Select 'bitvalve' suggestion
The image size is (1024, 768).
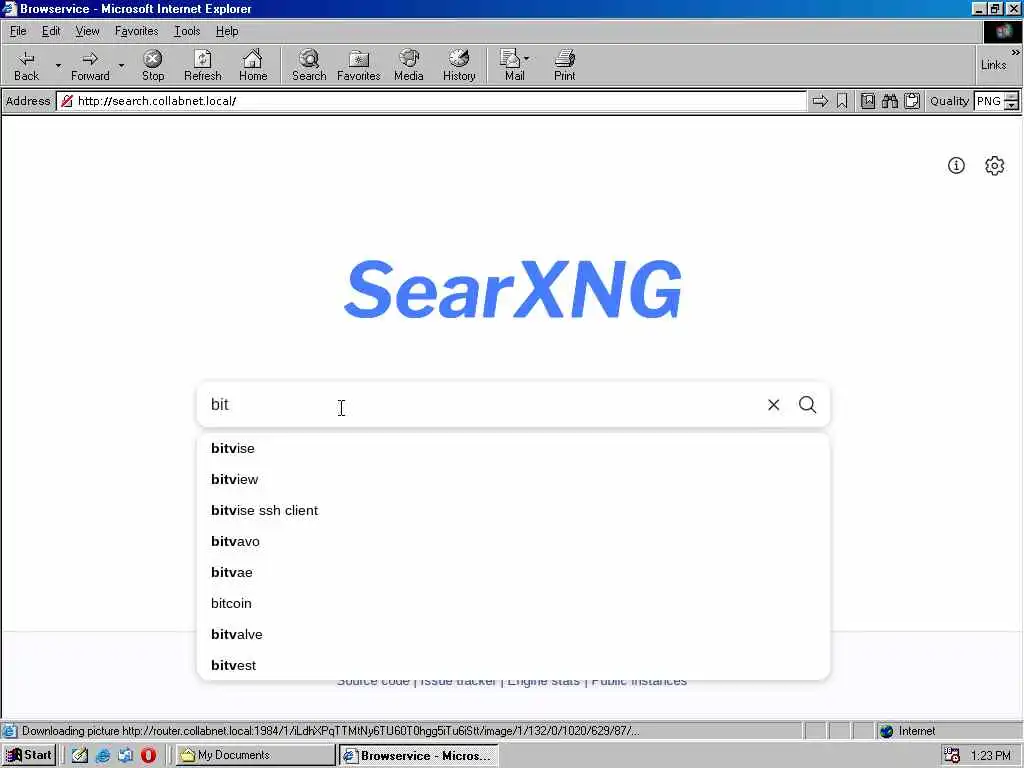tap(513, 634)
